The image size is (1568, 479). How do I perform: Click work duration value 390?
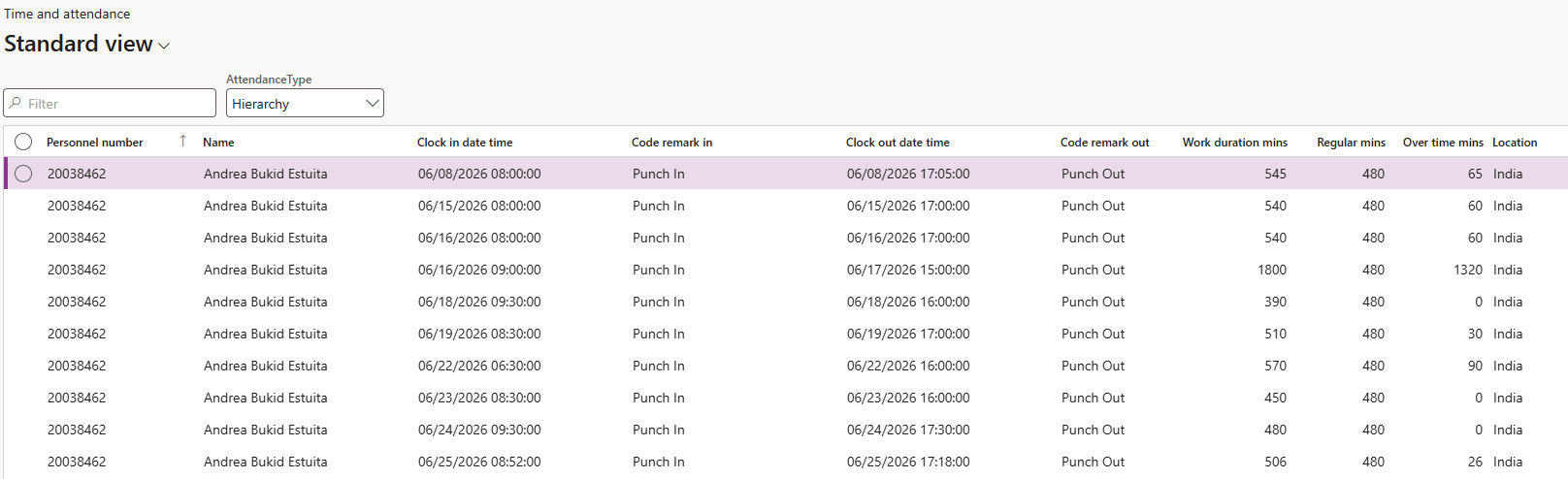tap(1275, 302)
